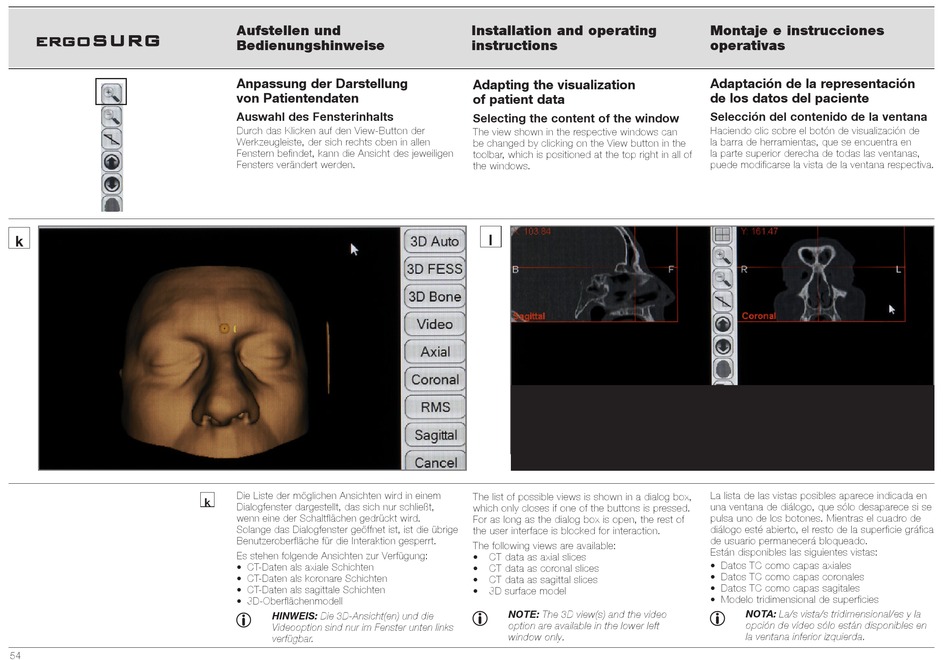Pick the Coronal button in the view list
This screenshot has width=950, height=660.
(x=434, y=380)
